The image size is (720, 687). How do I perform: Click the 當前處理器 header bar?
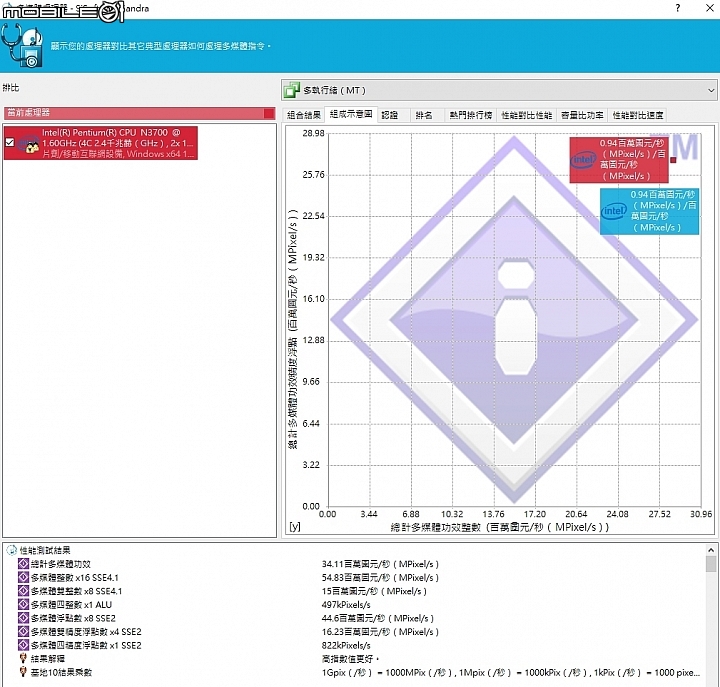coord(140,113)
